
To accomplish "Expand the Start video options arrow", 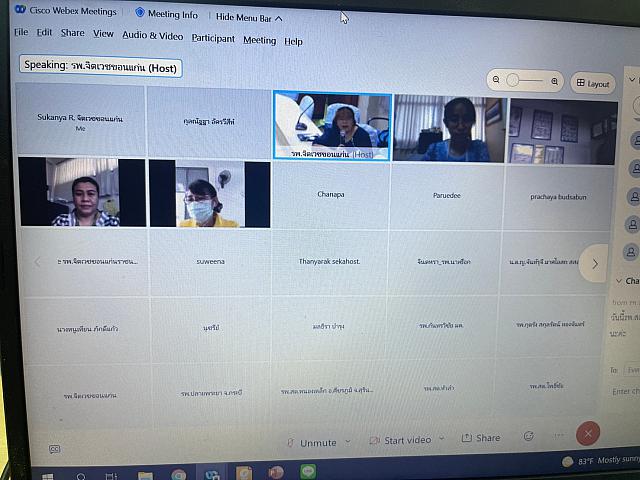I will [442, 439].
